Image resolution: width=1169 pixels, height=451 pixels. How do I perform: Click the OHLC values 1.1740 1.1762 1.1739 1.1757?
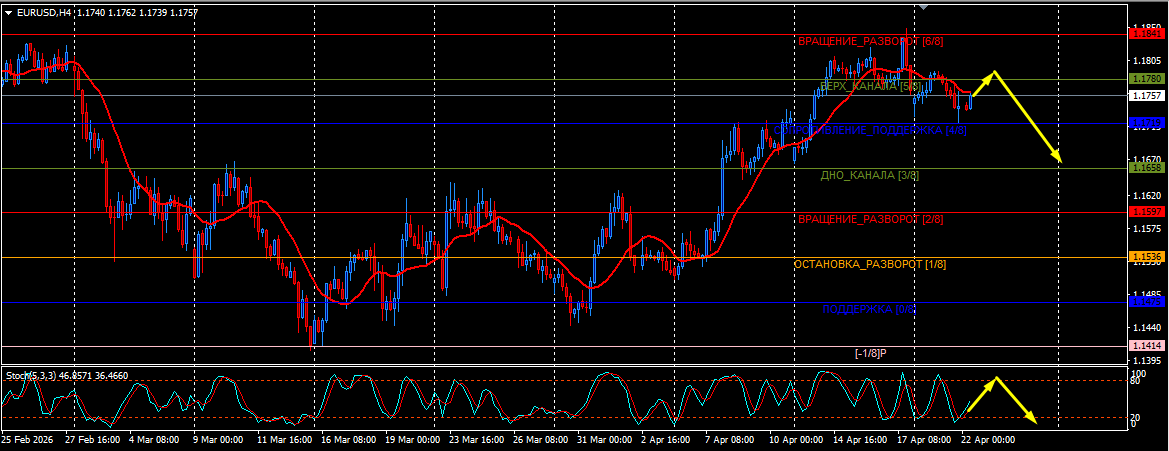pyautogui.click(x=136, y=13)
